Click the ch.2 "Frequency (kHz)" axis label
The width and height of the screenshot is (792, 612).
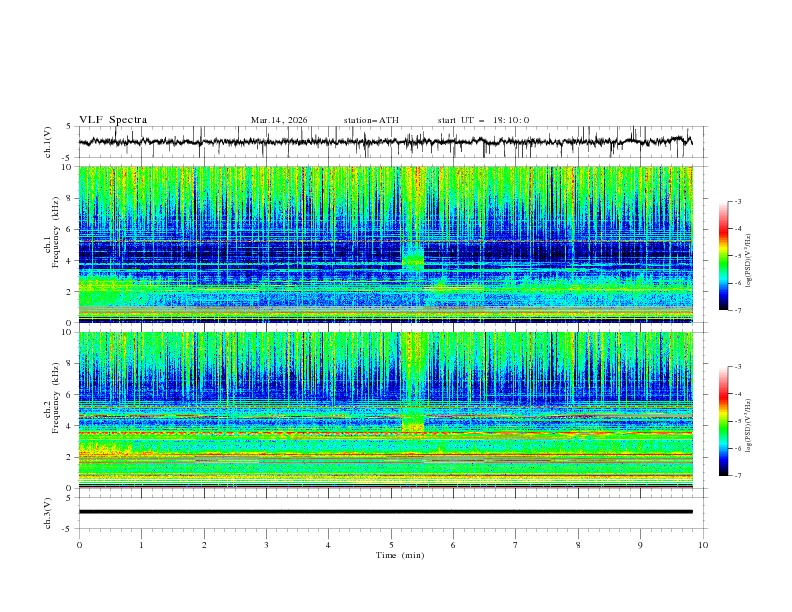(x=56, y=397)
